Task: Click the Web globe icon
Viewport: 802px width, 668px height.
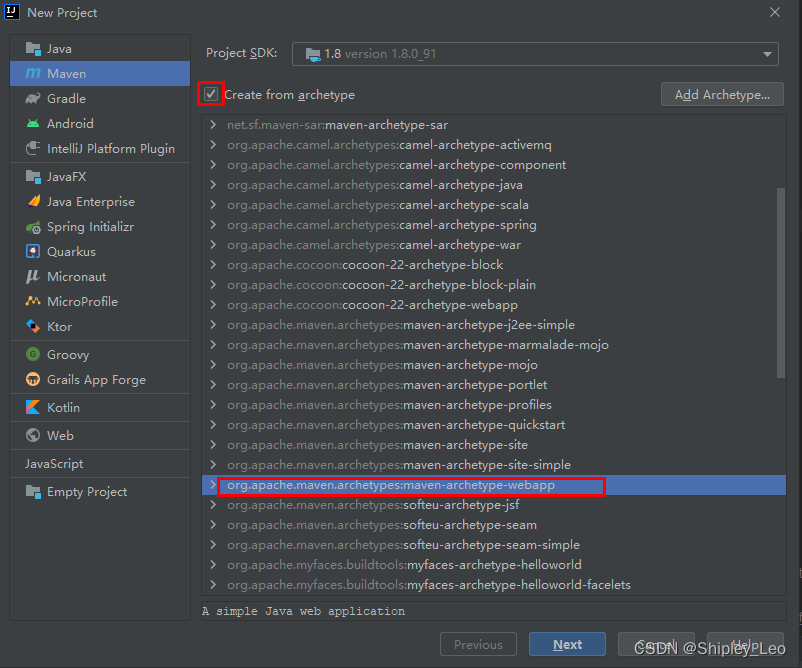Action: (33, 435)
